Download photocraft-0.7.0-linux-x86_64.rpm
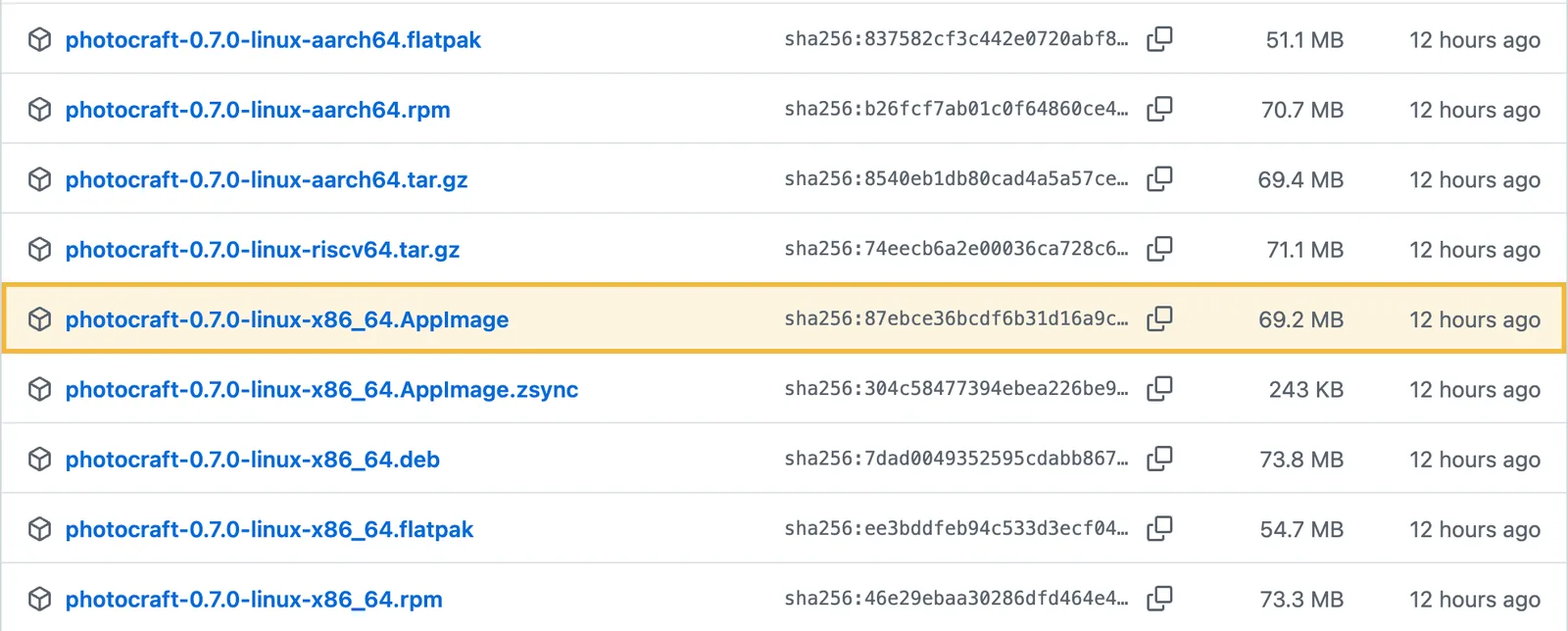This screenshot has width=1568, height=631. click(254, 600)
